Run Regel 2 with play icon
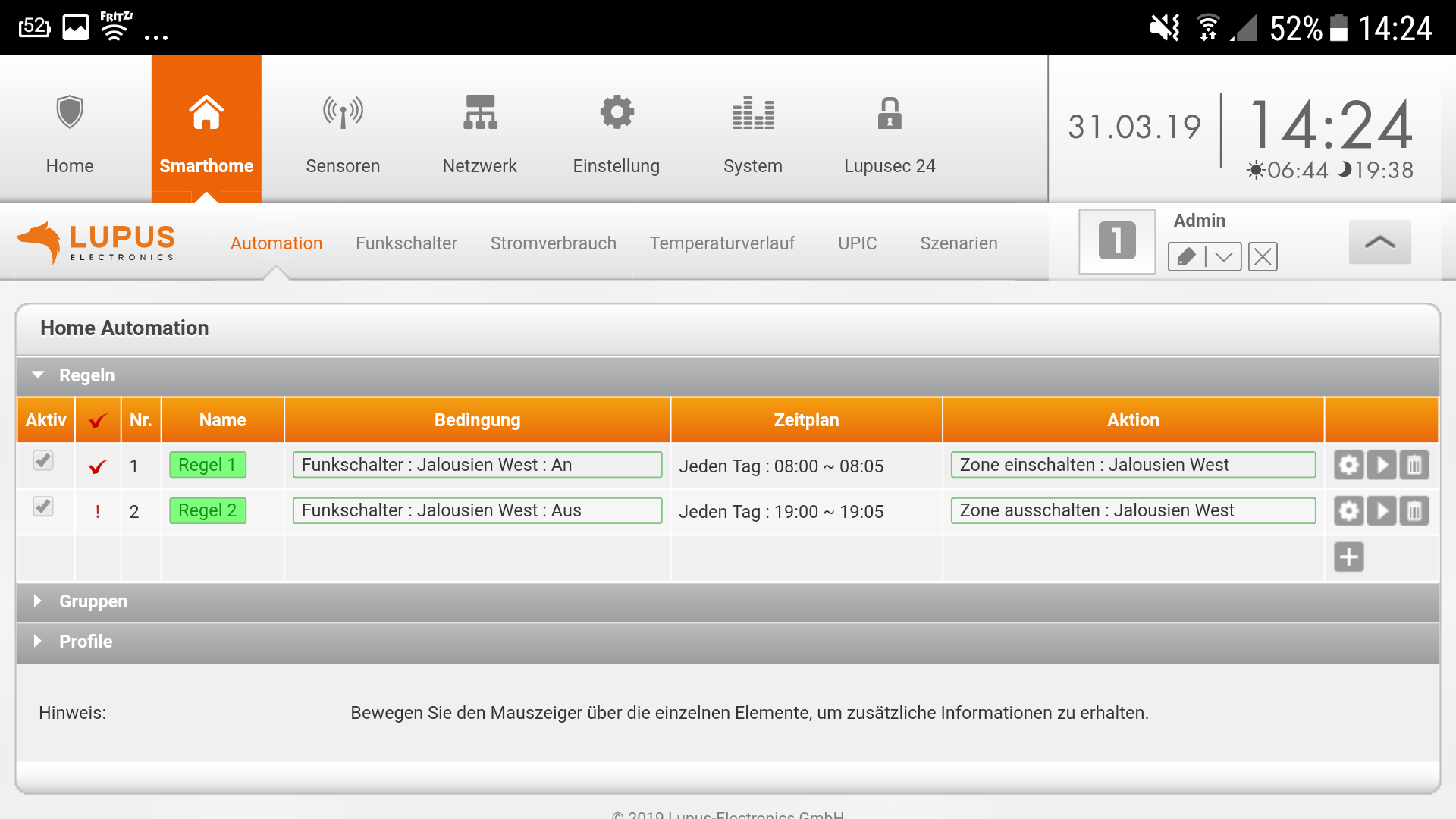Viewport: 1456px width, 819px height. 1382,510
